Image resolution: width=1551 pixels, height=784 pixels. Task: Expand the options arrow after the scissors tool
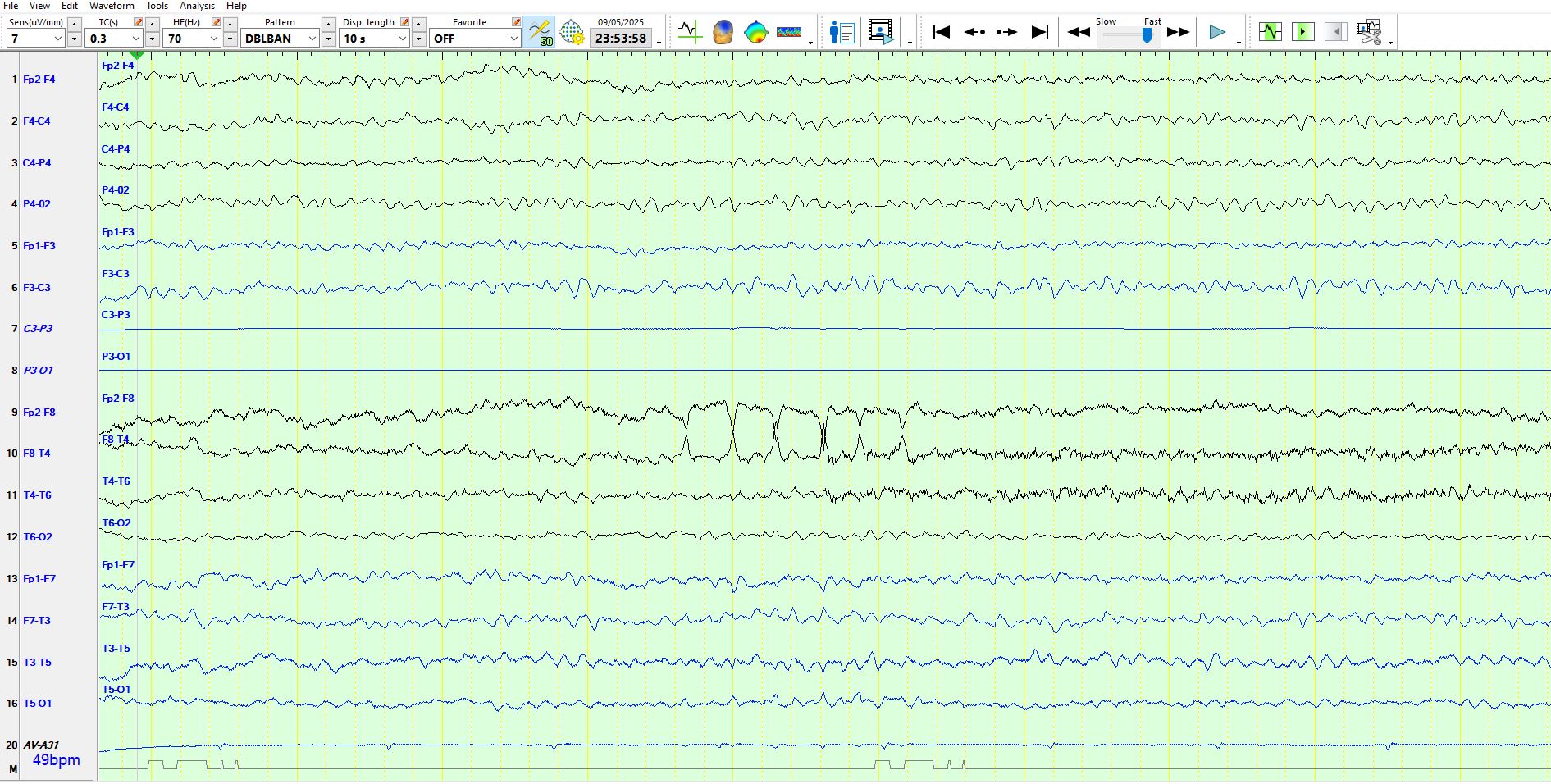1390,42
